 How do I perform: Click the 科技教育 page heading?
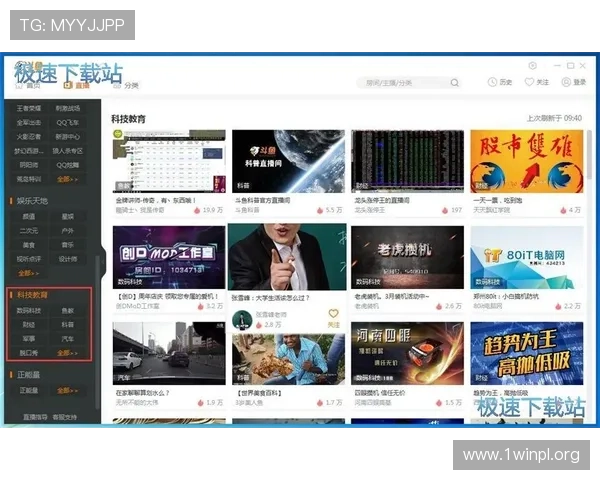[x=128, y=119]
